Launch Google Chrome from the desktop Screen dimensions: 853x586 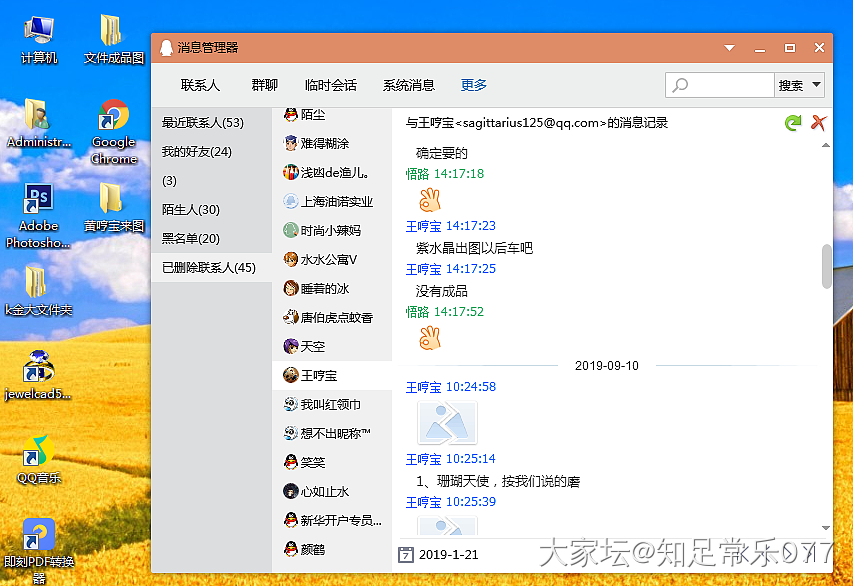[113, 132]
